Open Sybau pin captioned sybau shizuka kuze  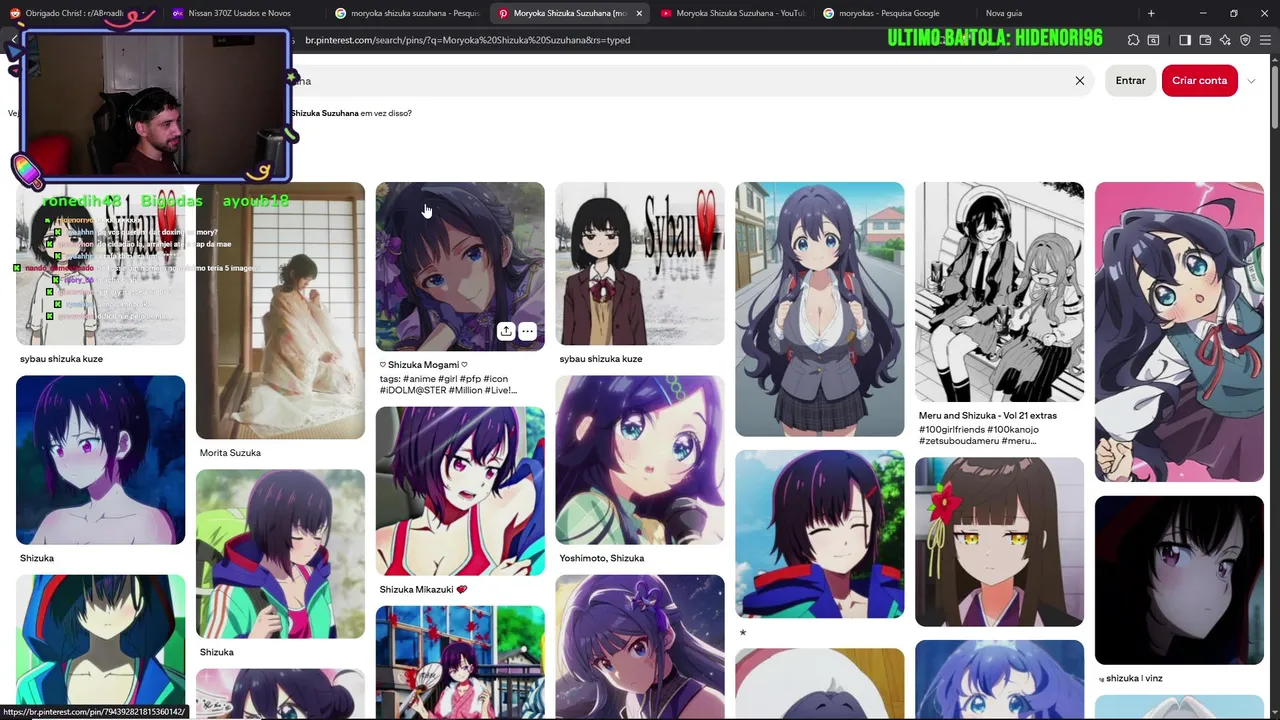[x=640, y=263]
